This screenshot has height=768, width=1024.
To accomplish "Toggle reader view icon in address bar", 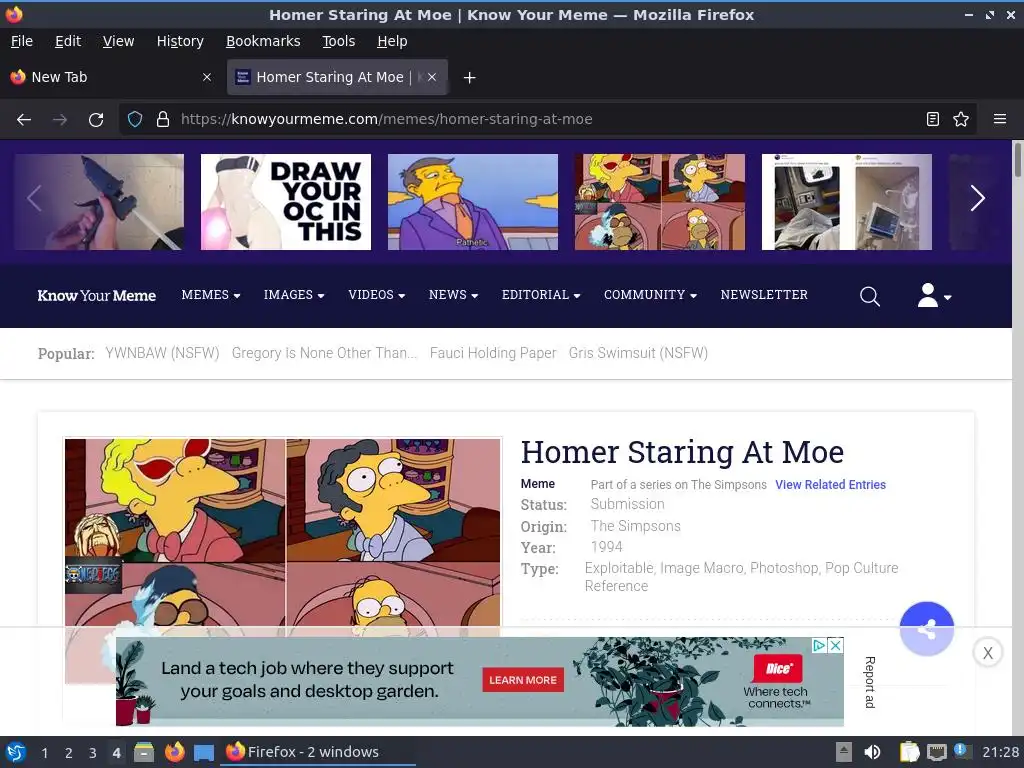I will pos(933,119).
